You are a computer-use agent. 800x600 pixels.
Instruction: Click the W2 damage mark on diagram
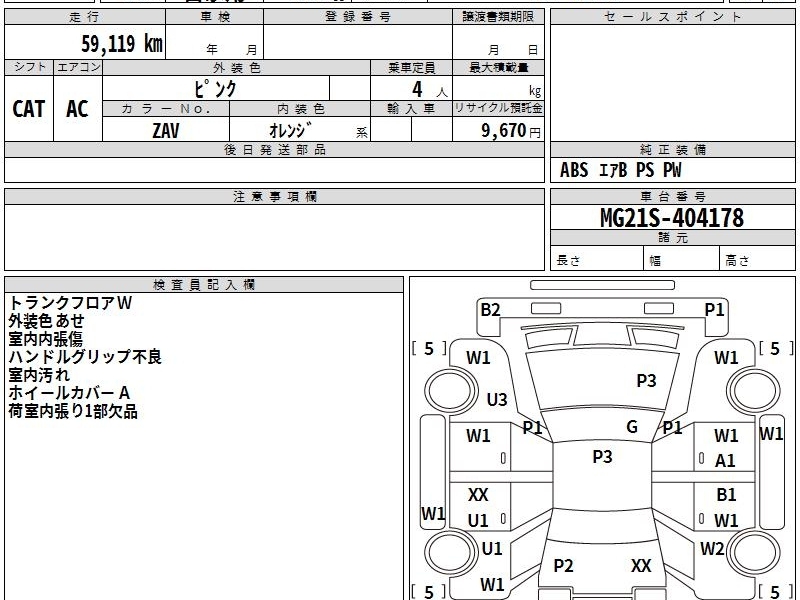pyautogui.click(x=712, y=549)
